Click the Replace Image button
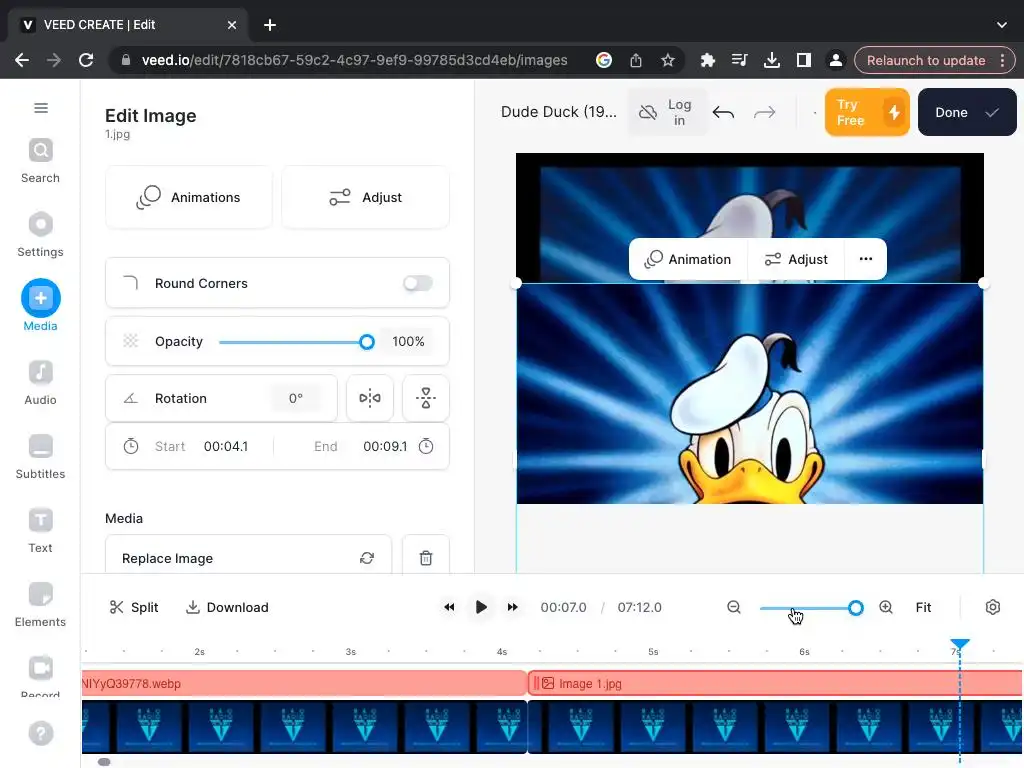The image size is (1024, 768). coord(248,558)
